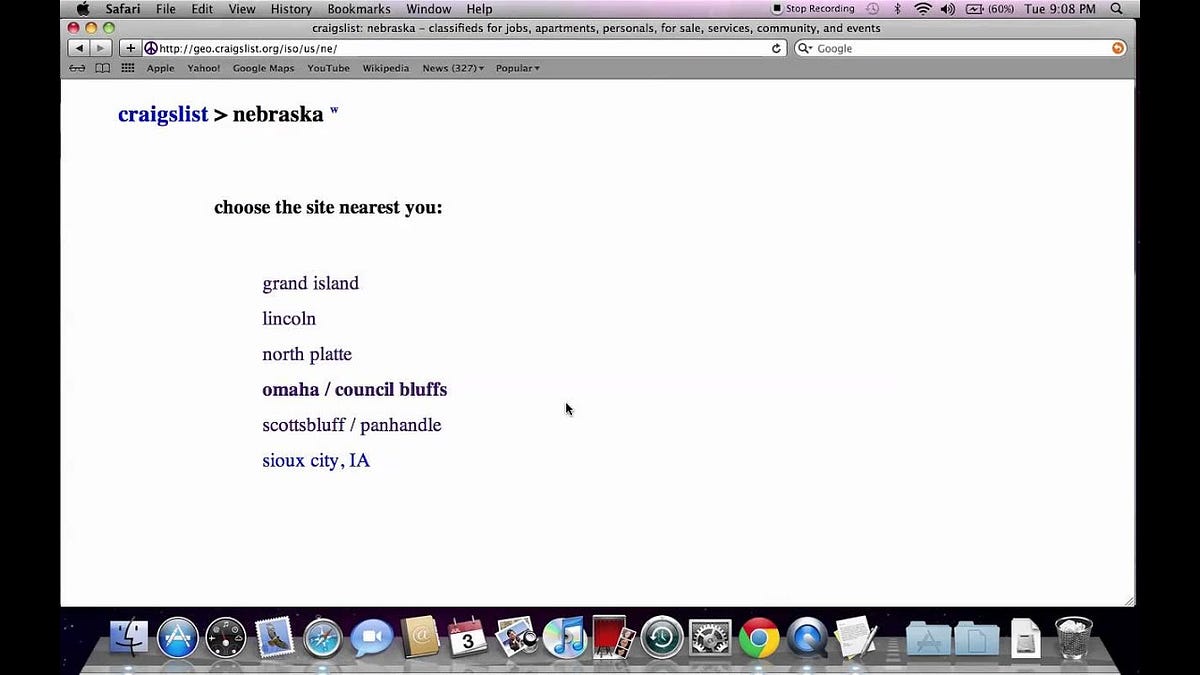This screenshot has height=675, width=1200.
Task: Open iCal calendar in the Dock
Action: pyautogui.click(x=467, y=637)
